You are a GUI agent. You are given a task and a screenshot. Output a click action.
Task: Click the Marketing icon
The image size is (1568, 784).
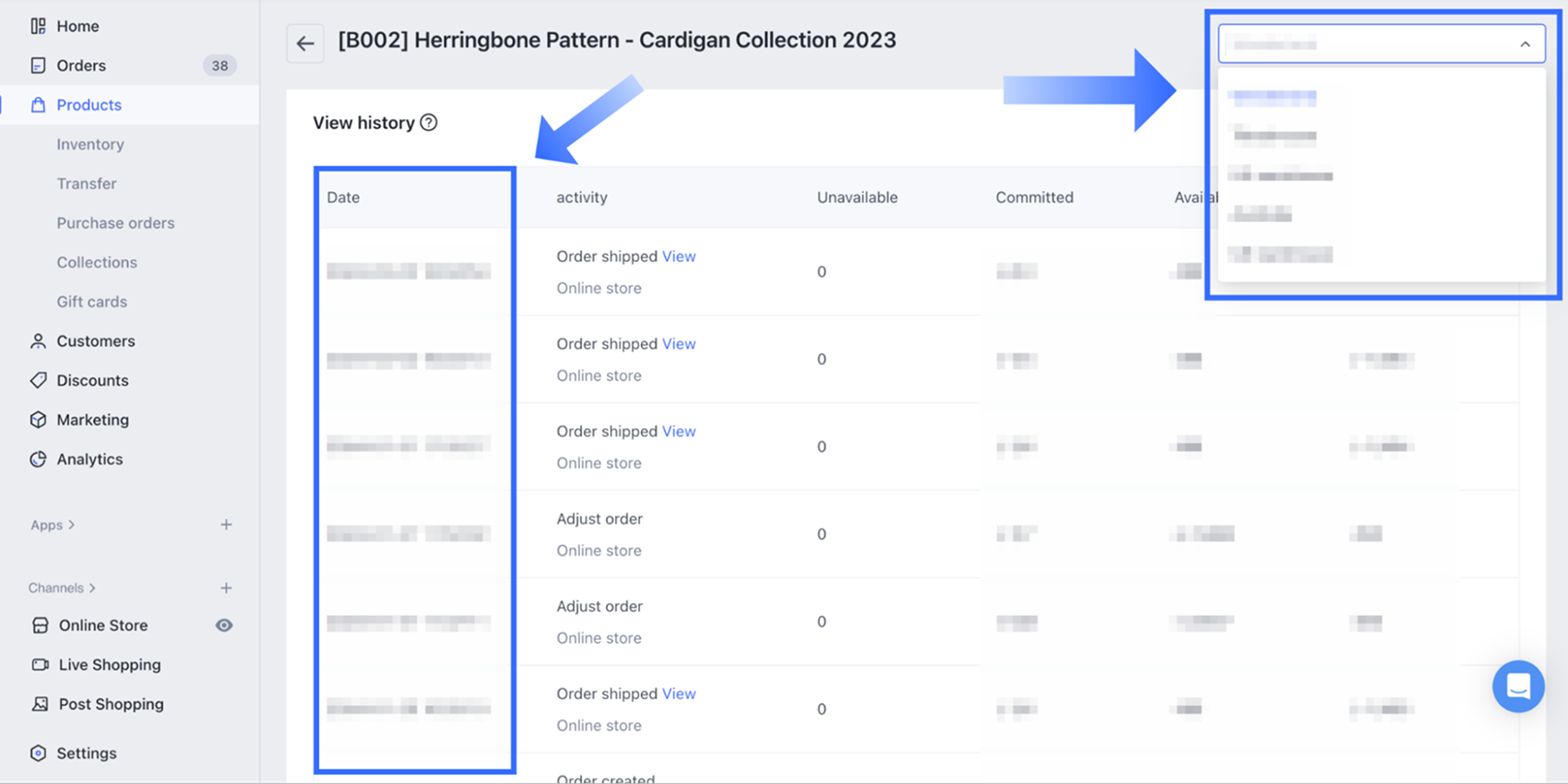pyautogui.click(x=38, y=420)
